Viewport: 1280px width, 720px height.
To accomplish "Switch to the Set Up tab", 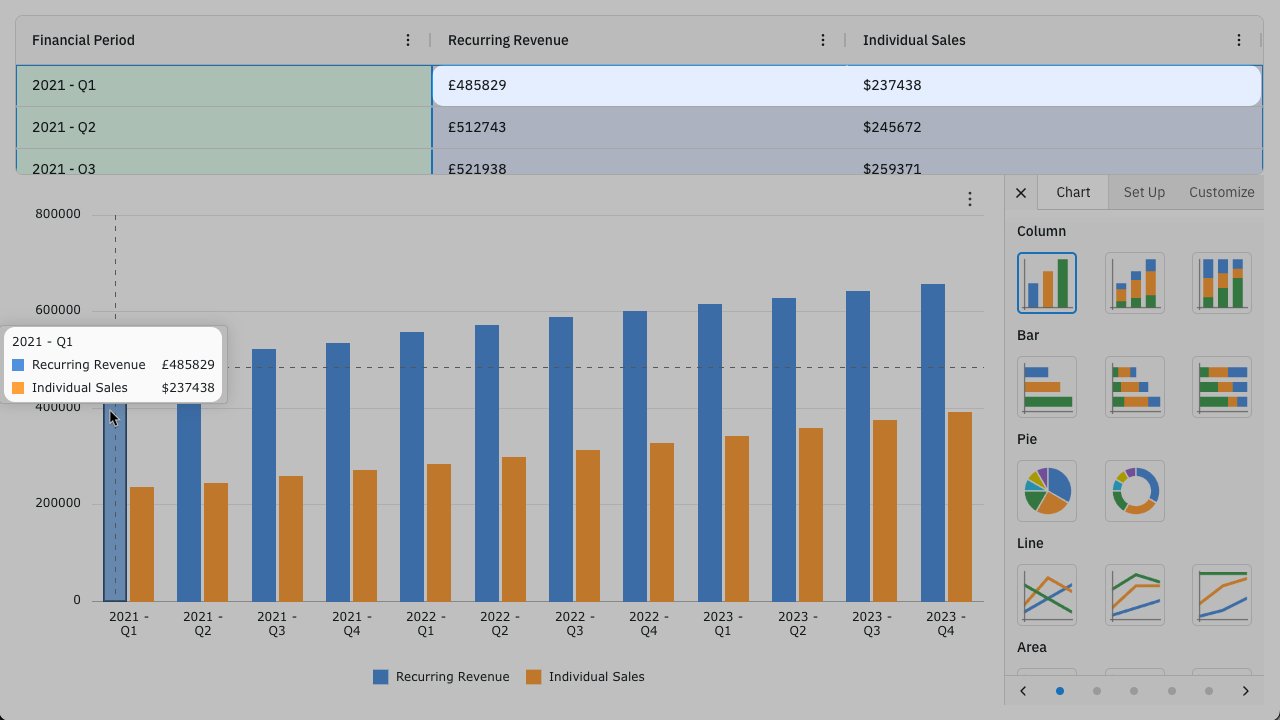I will pos(1144,192).
